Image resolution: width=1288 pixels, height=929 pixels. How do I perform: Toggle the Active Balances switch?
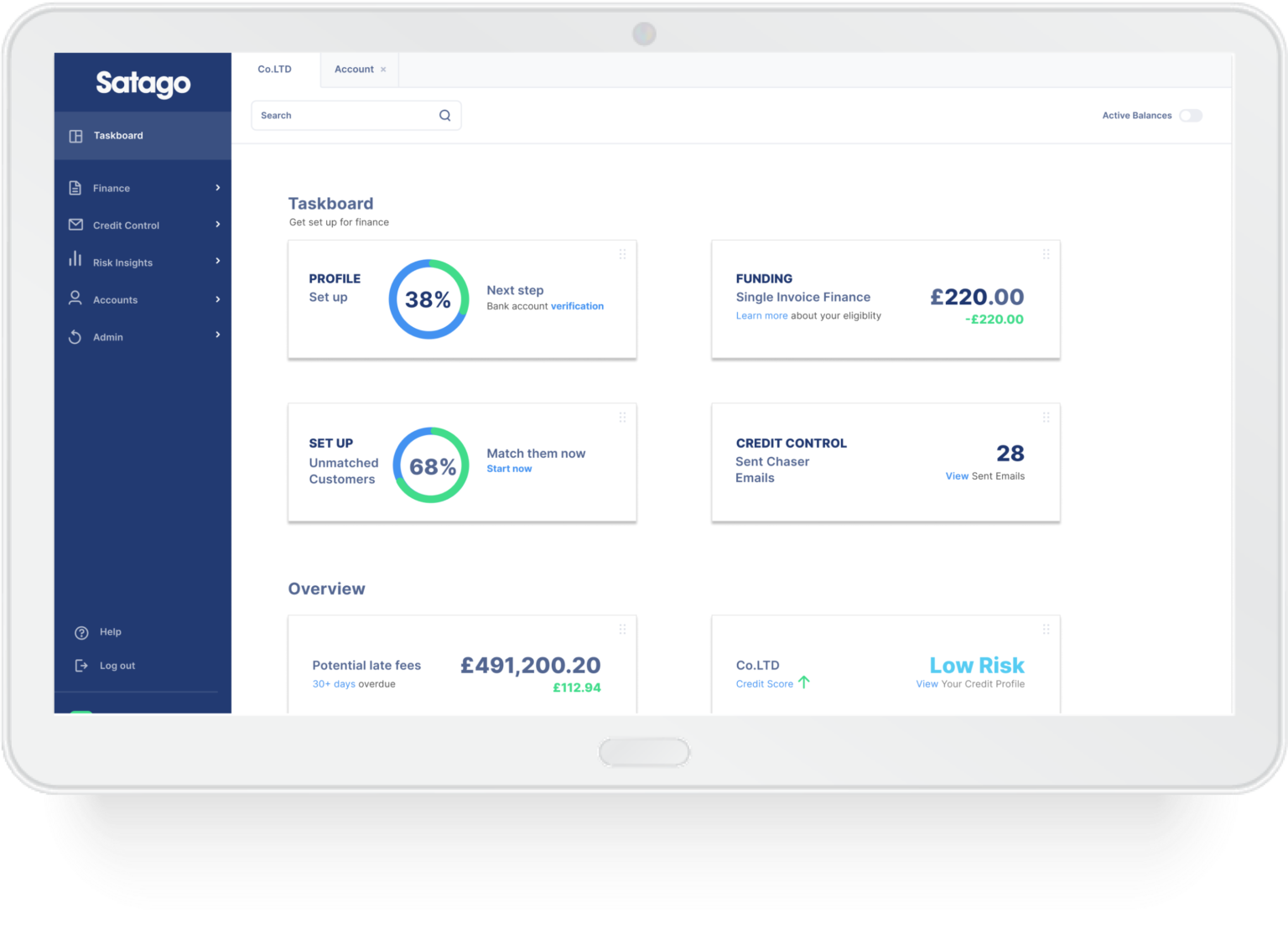coord(1190,116)
